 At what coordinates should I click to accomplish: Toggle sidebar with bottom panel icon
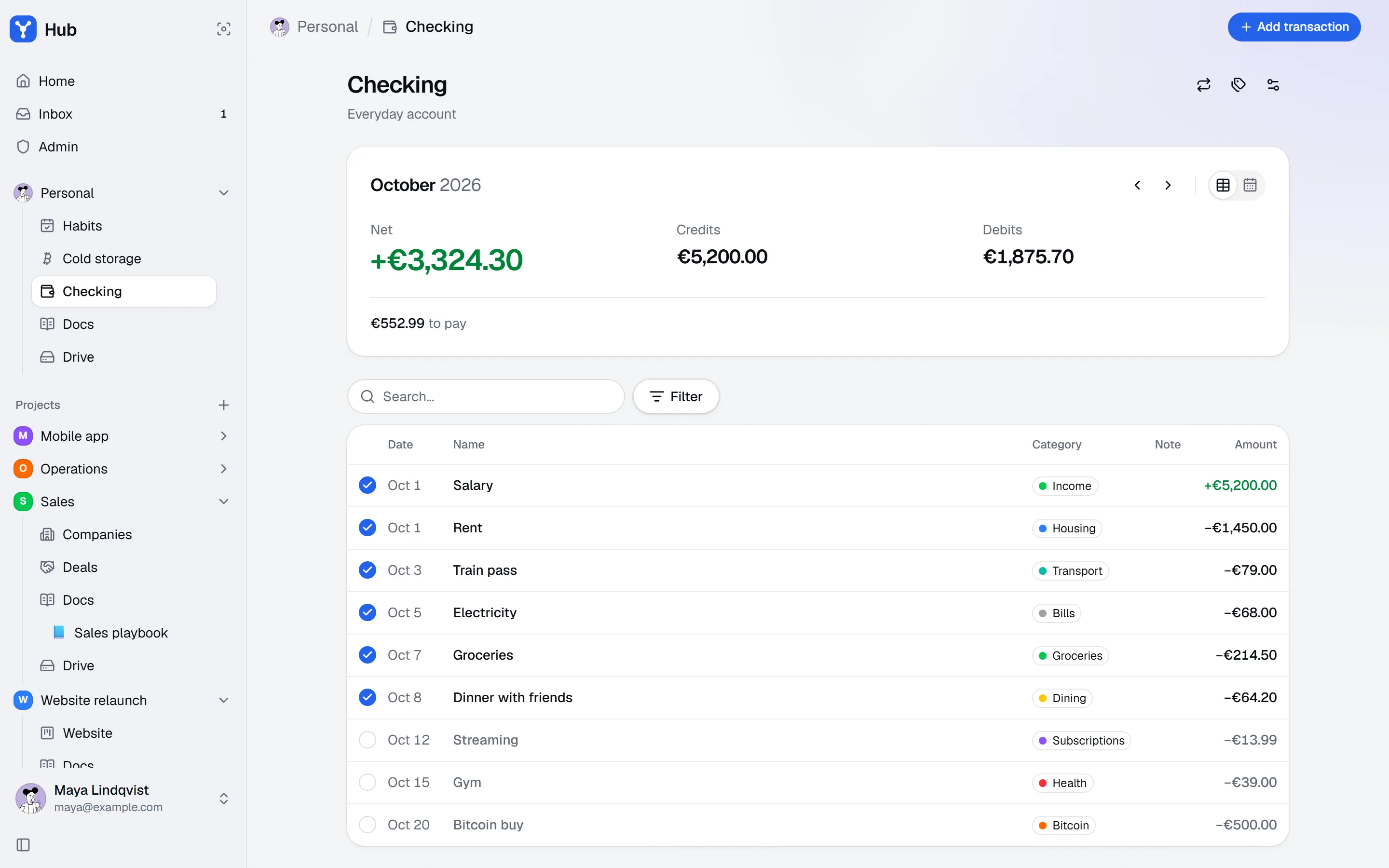(x=23, y=844)
